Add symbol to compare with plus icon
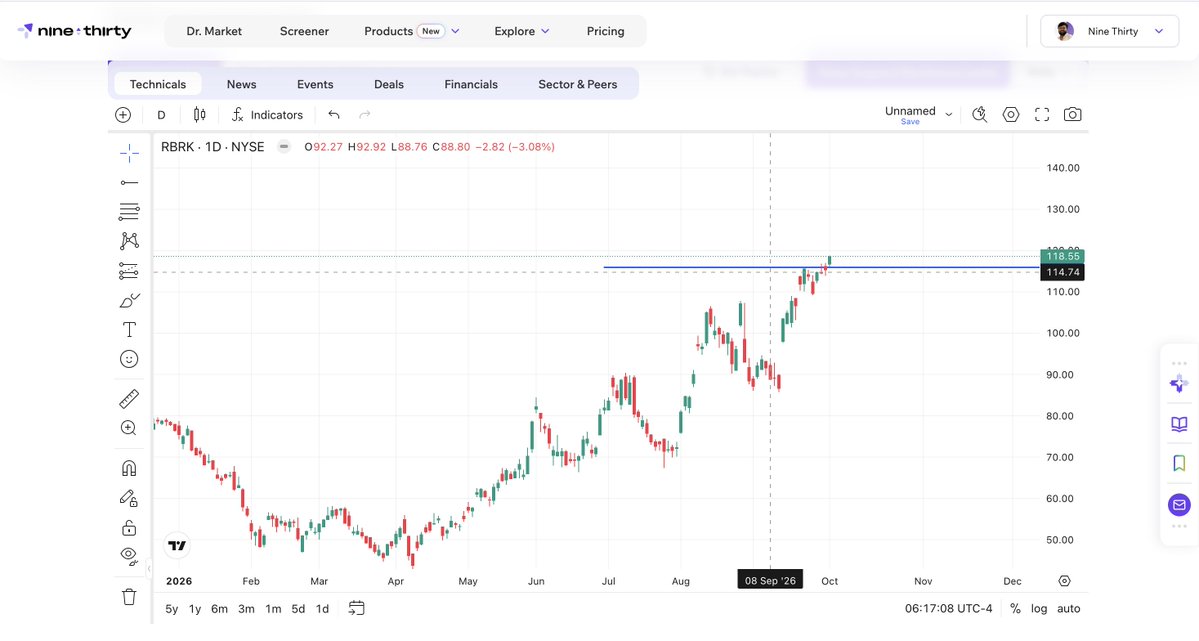Viewport: 1199px width, 641px height. [123, 115]
